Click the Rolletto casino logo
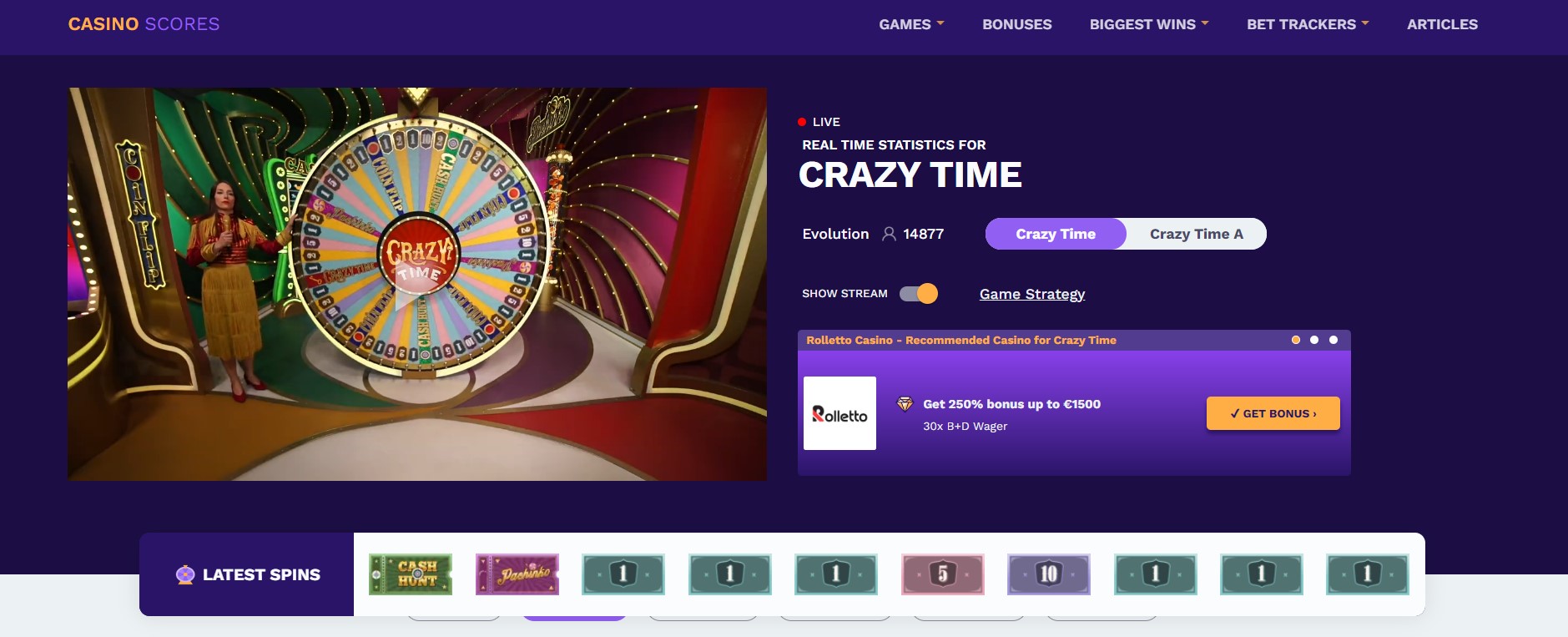This screenshot has width=1568, height=637. [839, 413]
